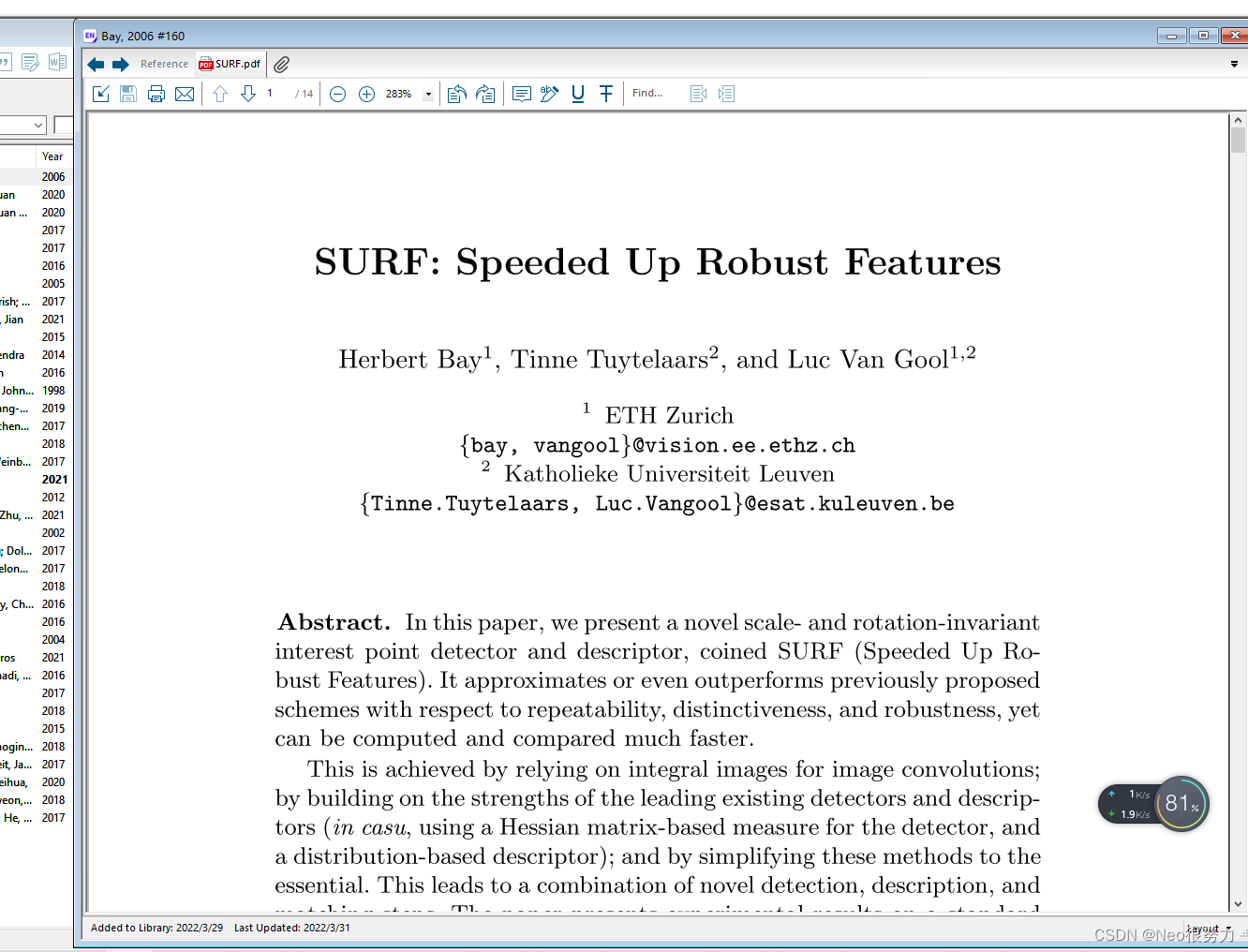The height and width of the screenshot is (952, 1248).
Task: Click the find next result icon
Action: tap(726, 94)
